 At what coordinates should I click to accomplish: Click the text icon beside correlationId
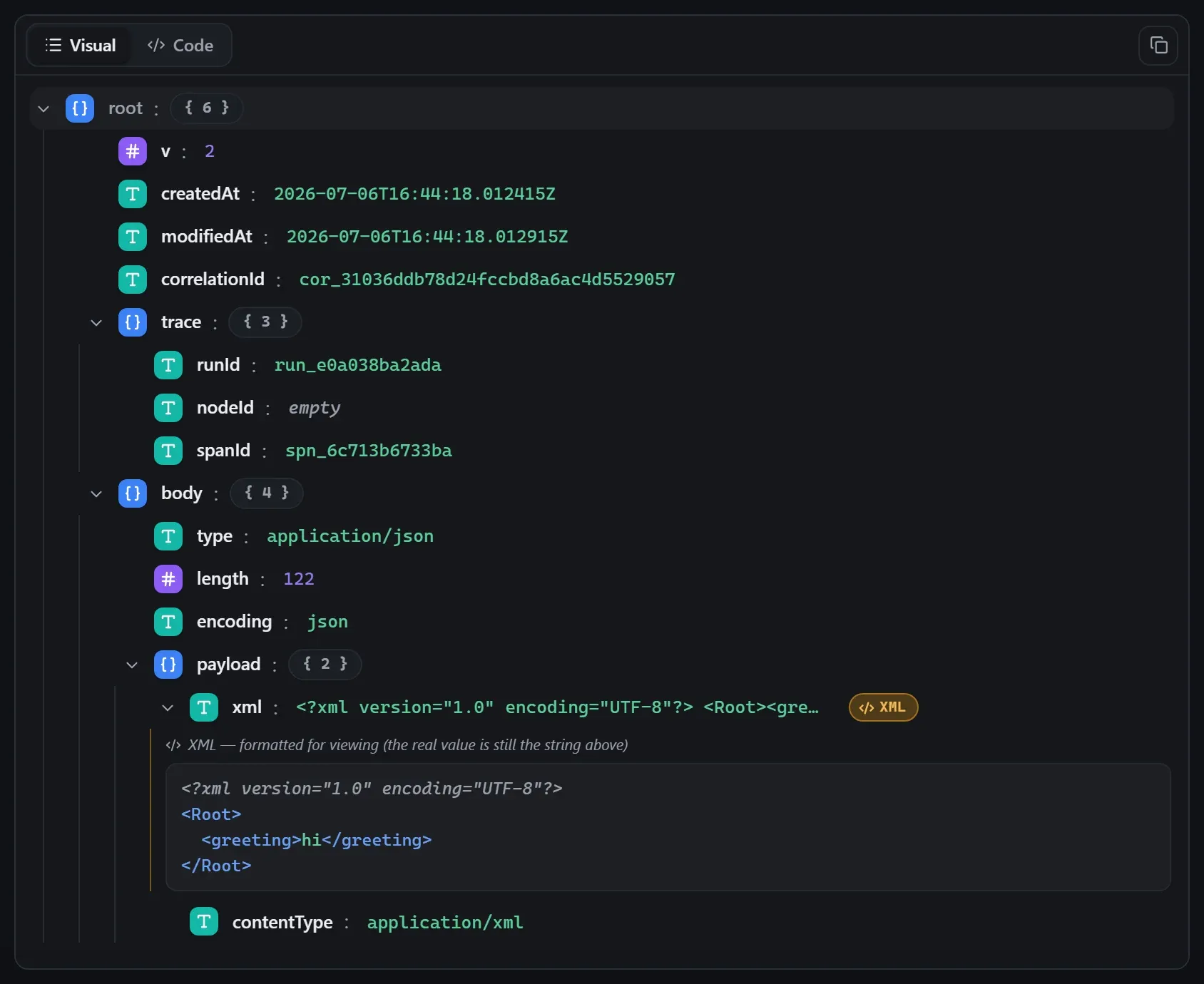[x=133, y=280]
